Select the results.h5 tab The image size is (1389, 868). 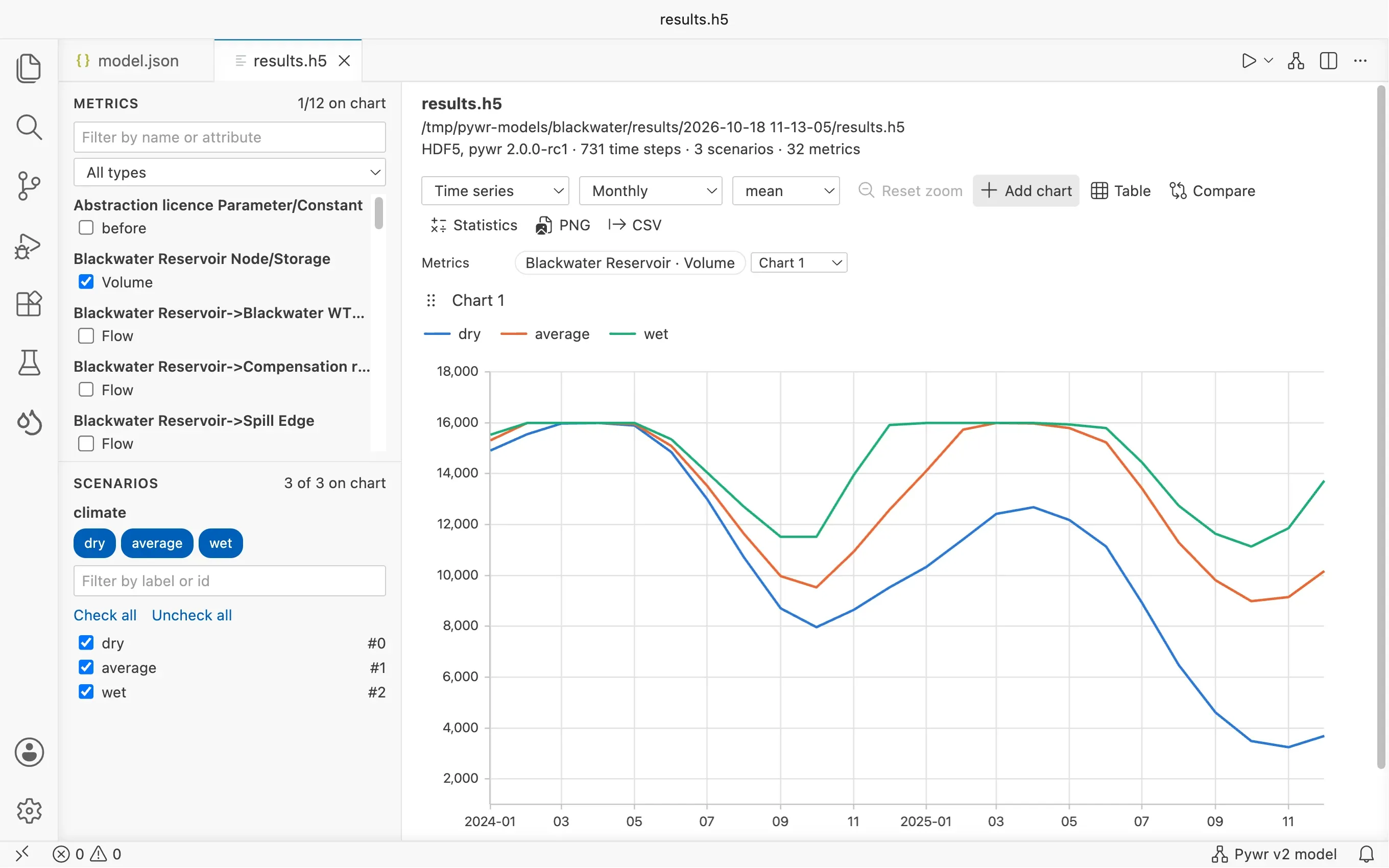[289, 61]
